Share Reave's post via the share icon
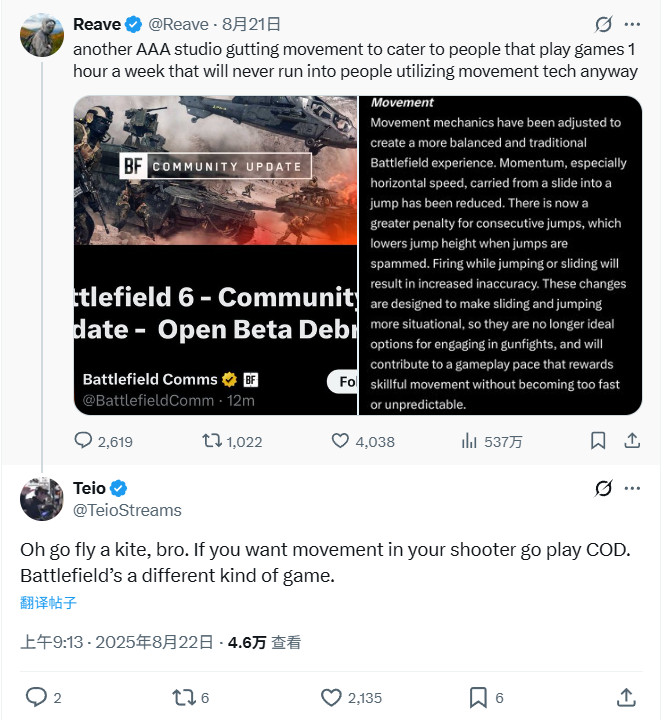667x720 pixels. (x=631, y=441)
